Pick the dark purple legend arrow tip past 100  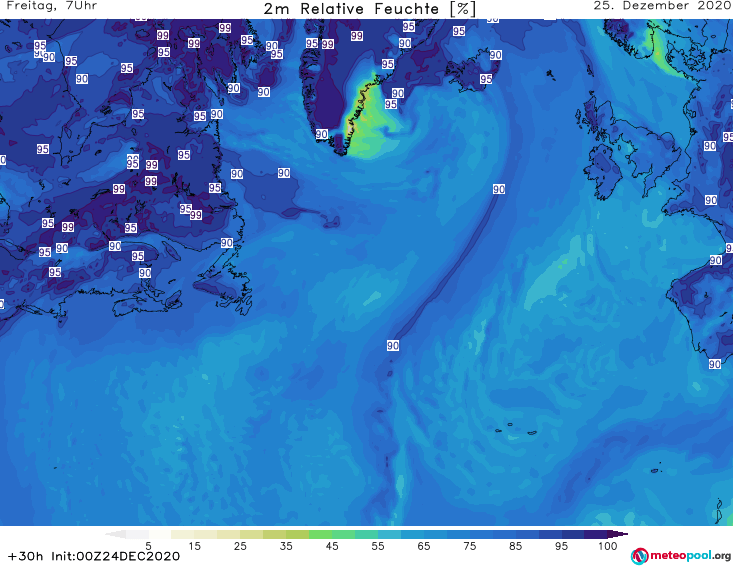pyautogui.click(x=618, y=534)
